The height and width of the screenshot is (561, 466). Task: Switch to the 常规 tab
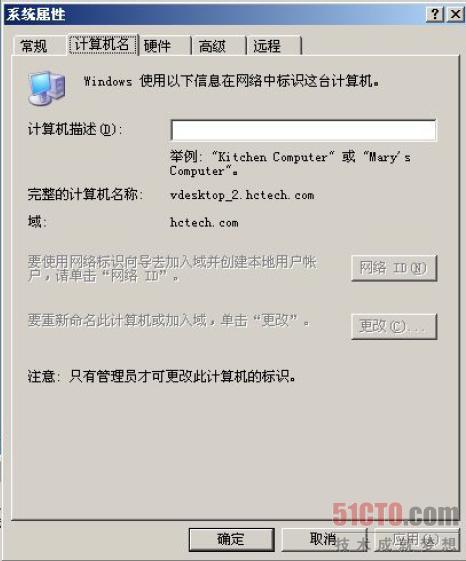(34, 46)
